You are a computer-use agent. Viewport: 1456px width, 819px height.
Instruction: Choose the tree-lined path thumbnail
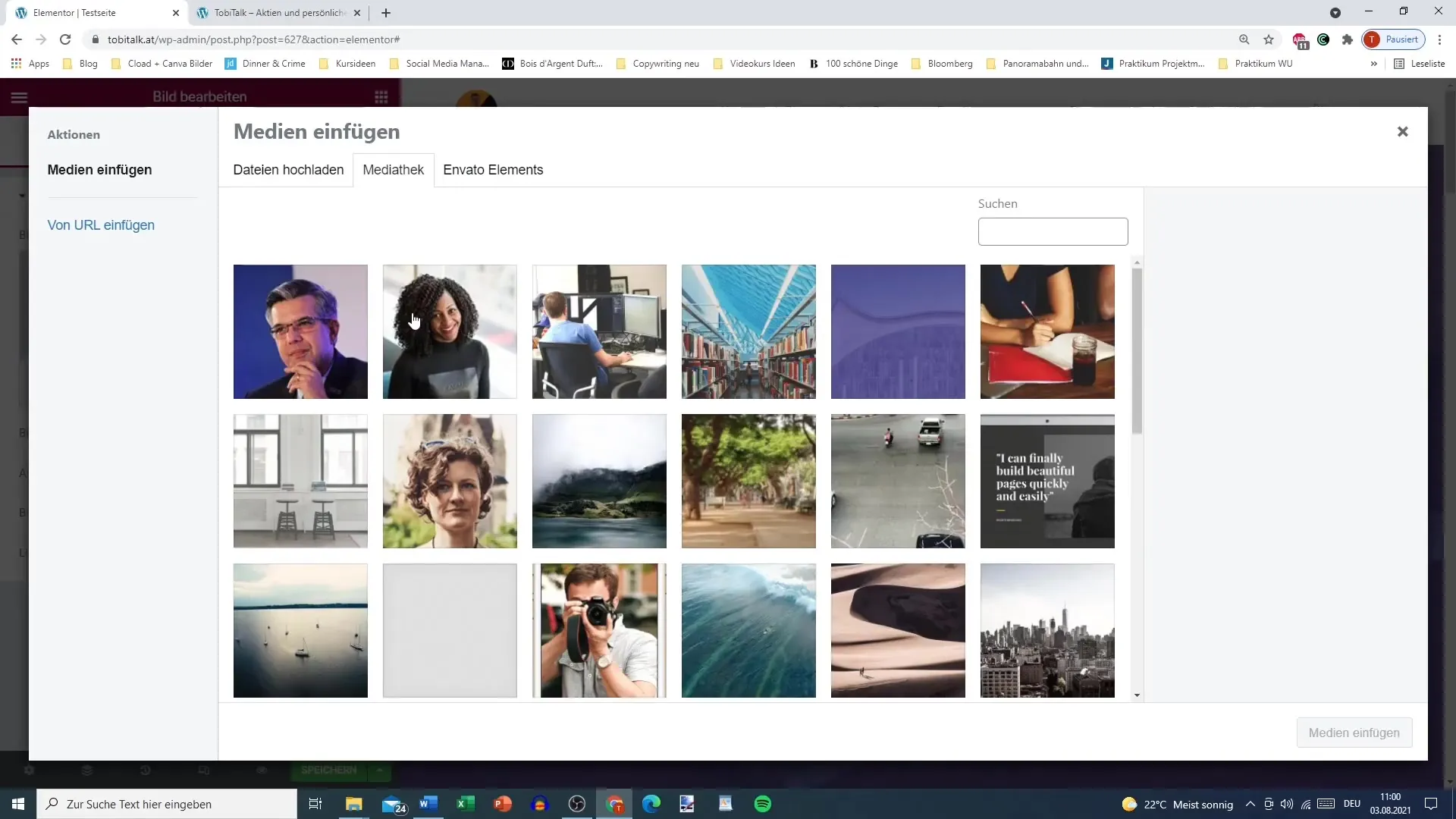[x=748, y=481]
